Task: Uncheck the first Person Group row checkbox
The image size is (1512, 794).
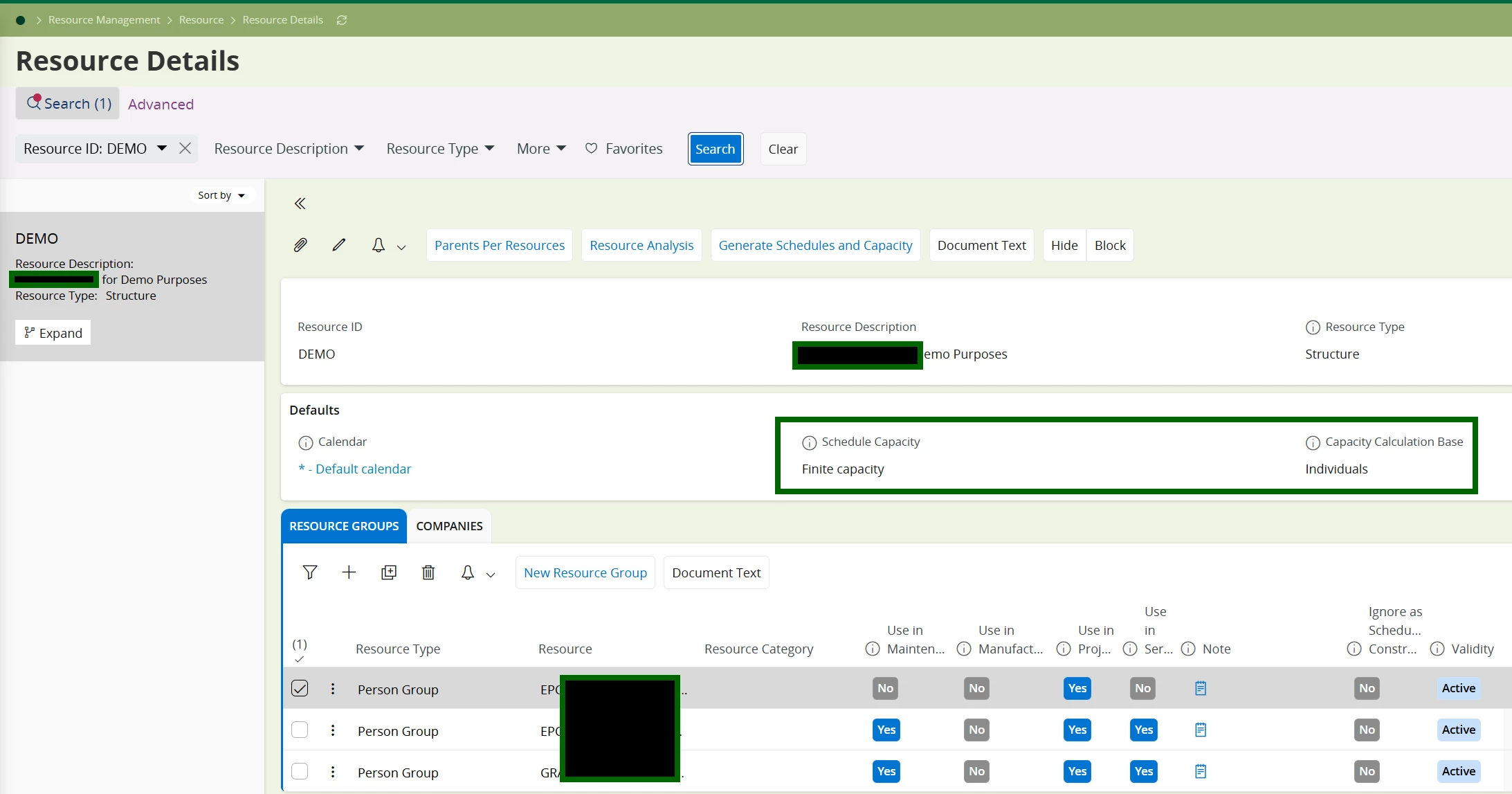Action: click(x=300, y=688)
